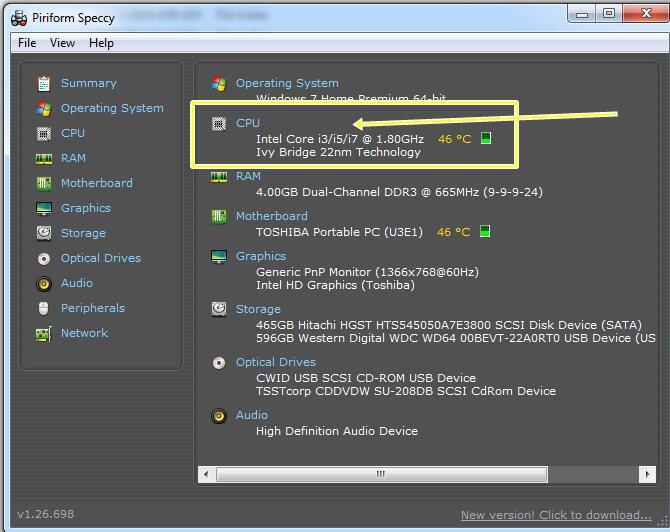Open Operating System heading link in summary
Viewport: 670px width, 532px height.
pyautogui.click(x=287, y=83)
